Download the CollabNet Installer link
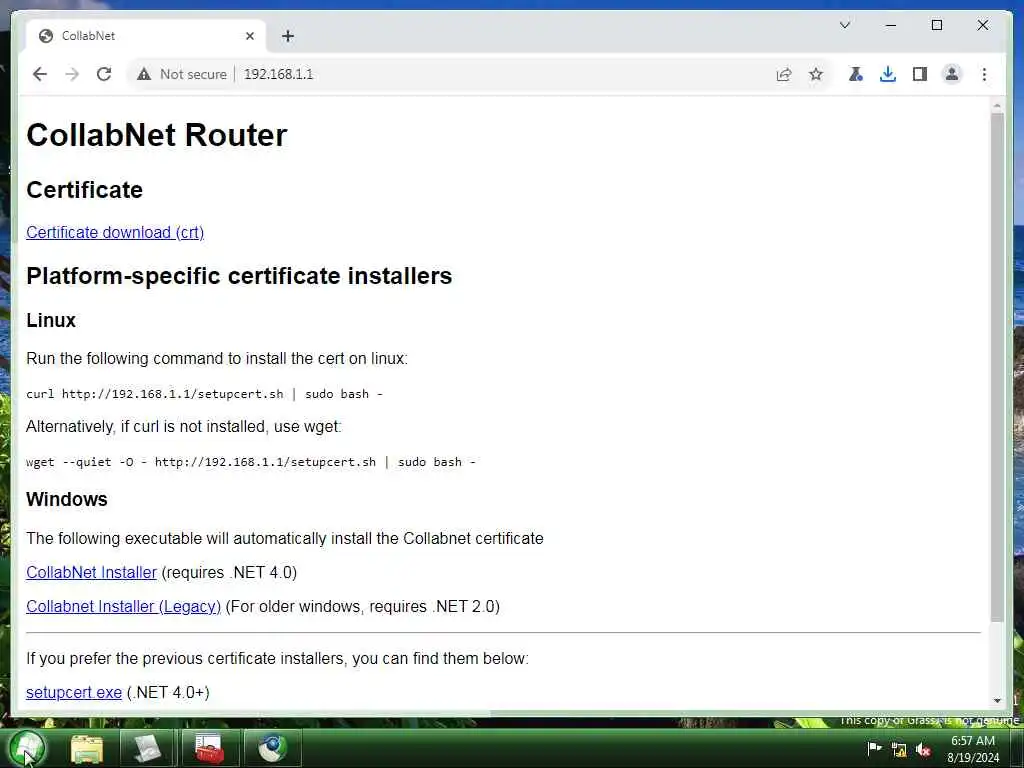This screenshot has width=1024, height=768. tap(91, 572)
